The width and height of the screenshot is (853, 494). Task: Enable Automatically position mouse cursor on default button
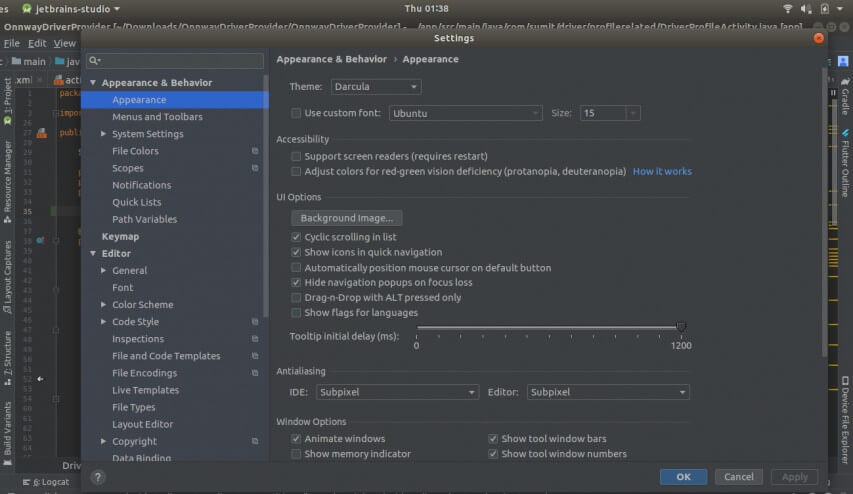coord(296,268)
